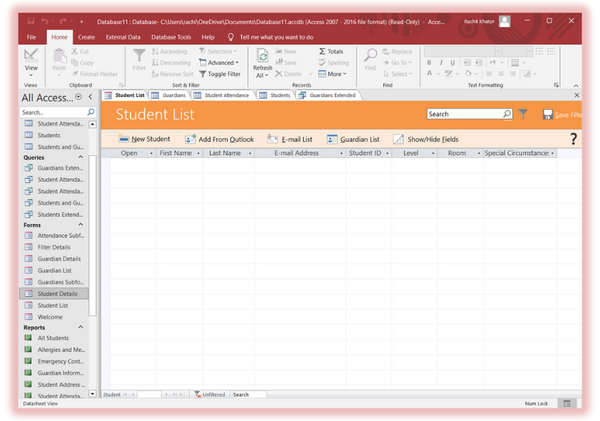Click the help question mark icon
Screen dimensions: 600x421
(573, 139)
